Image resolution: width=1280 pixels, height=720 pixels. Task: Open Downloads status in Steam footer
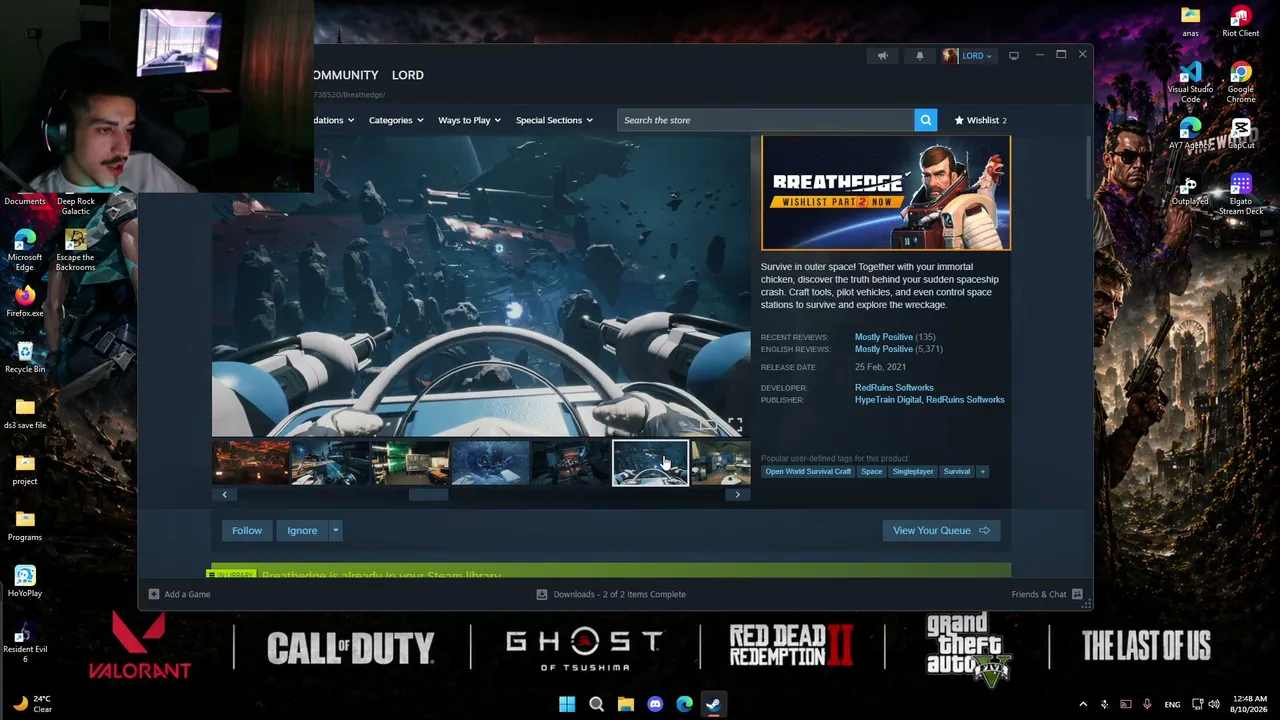point(611,594)
